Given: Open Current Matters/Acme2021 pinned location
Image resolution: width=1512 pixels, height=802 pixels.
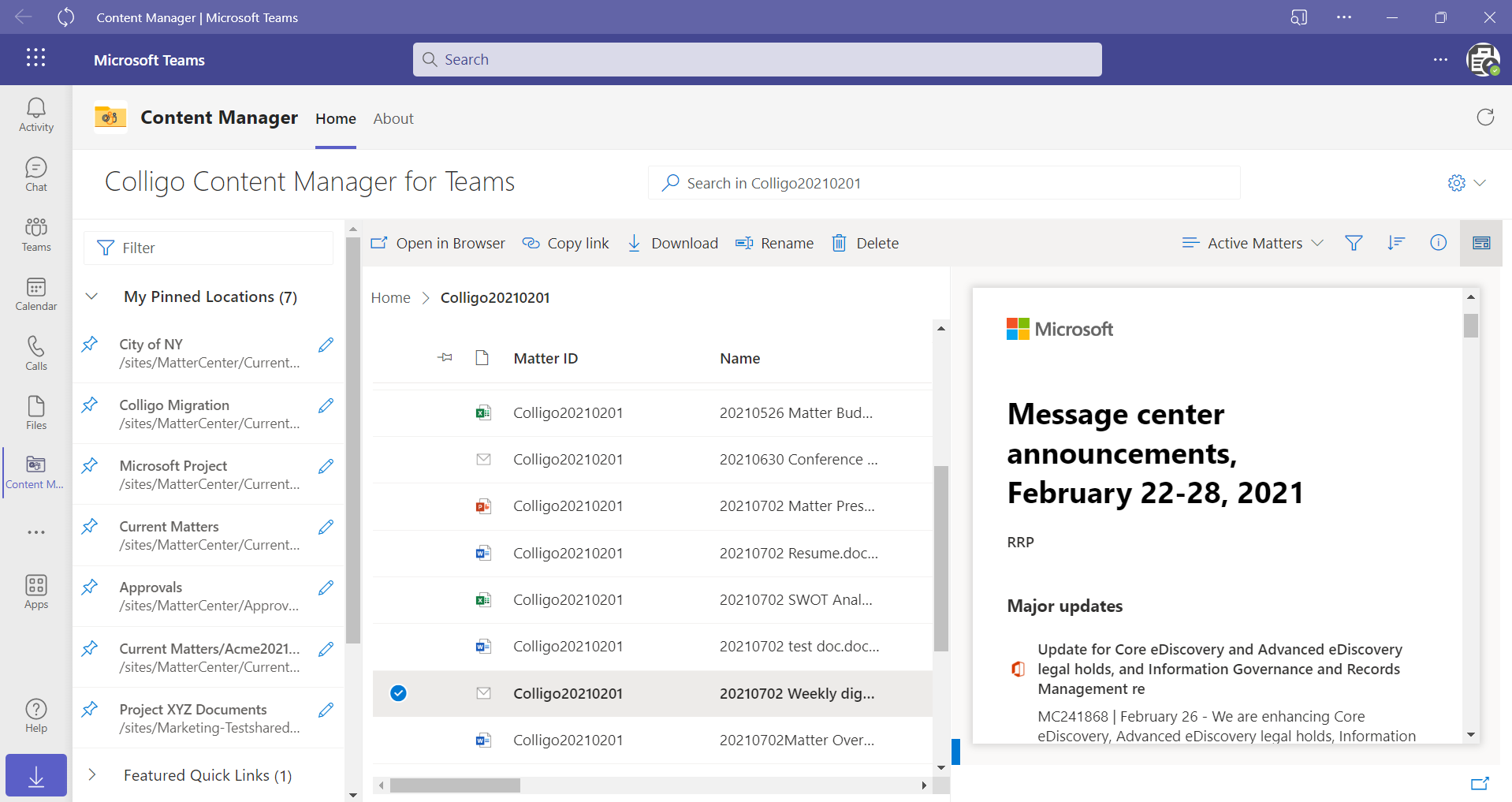Looking at the screenshot, I should click(x=209, y=658).
